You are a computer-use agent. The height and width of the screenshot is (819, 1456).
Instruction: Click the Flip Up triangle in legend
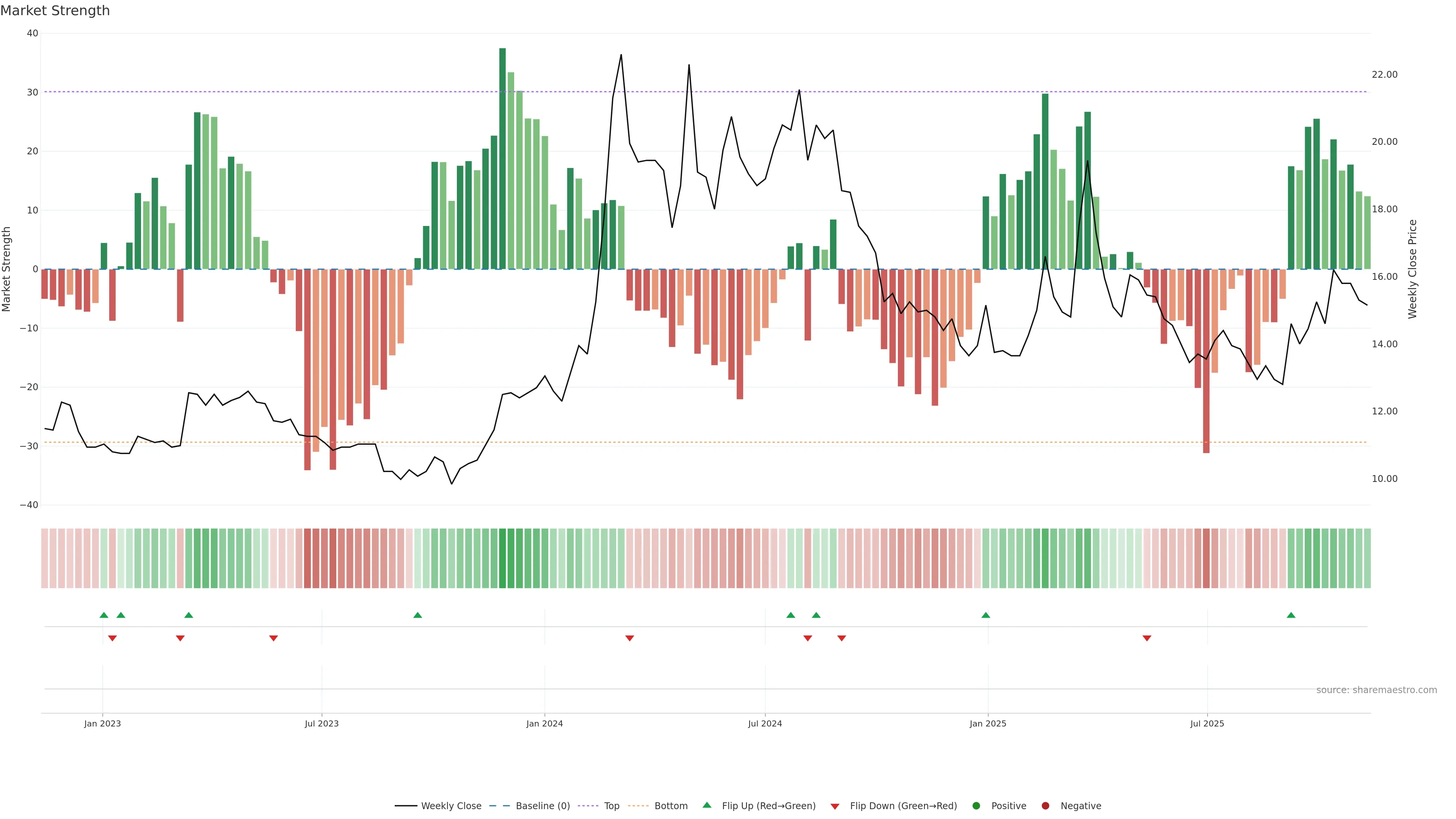(x=706, y=805)
